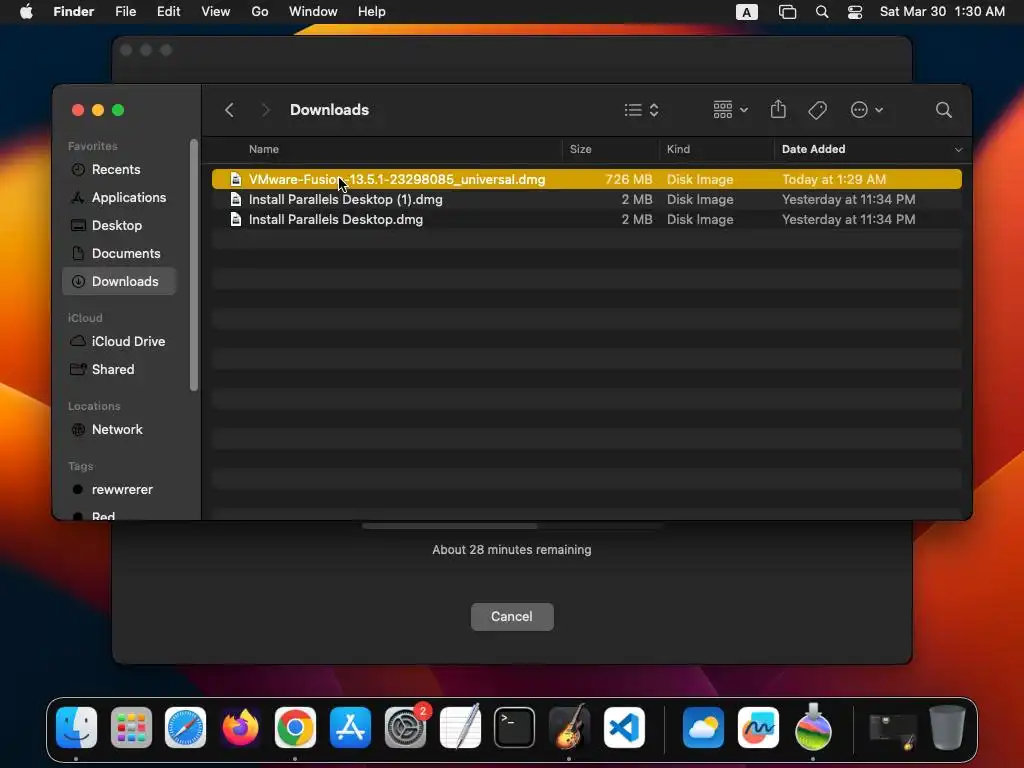Open TextEdit from the Dock
1024x768 pixels.
(x=460, y=727)
